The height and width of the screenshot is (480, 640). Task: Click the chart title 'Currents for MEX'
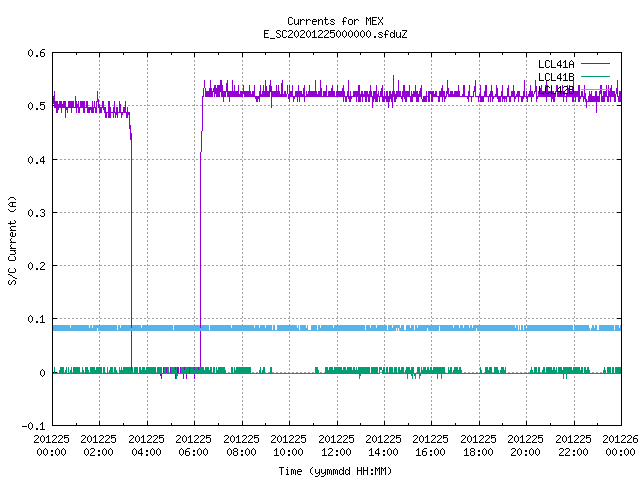335,21
